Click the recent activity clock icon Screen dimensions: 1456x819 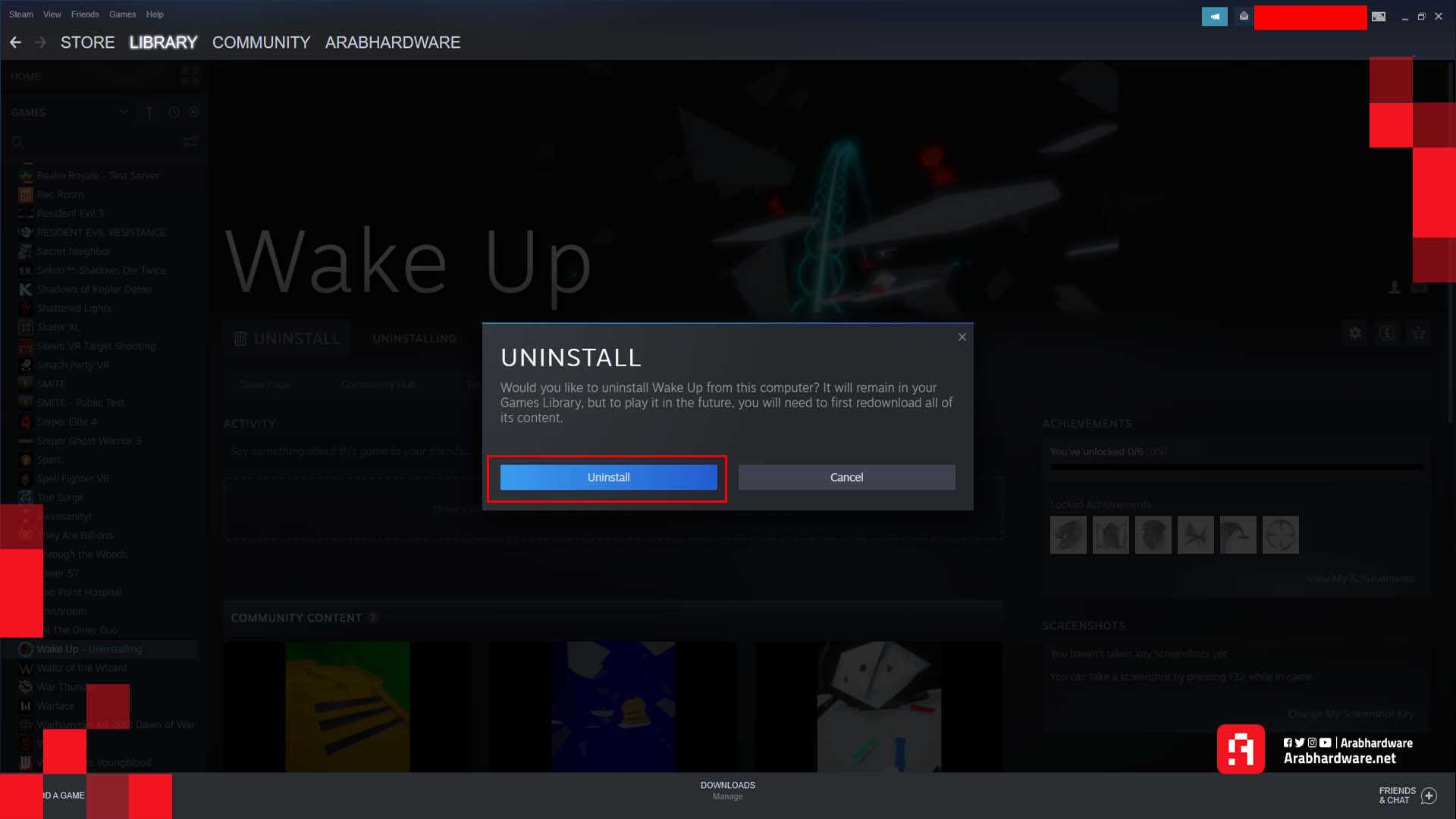click(174, 112)
